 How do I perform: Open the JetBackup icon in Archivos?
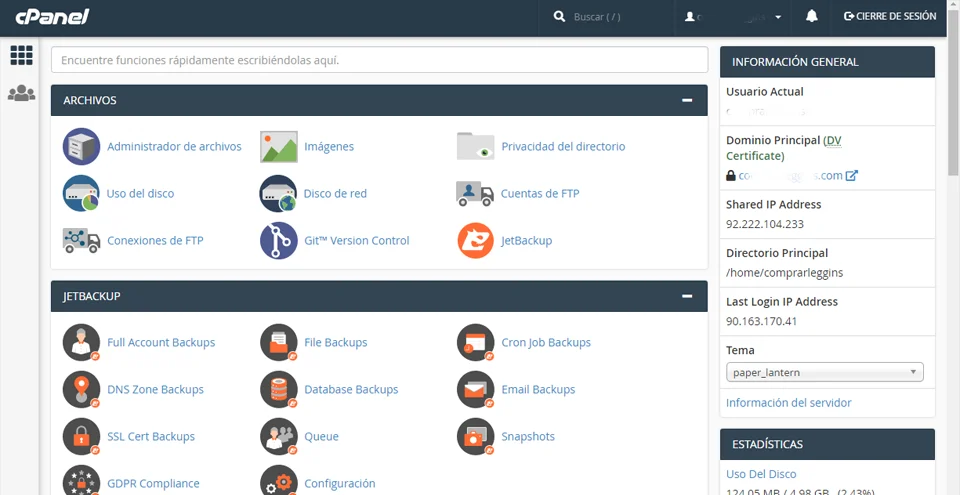[x=475, y=241]
